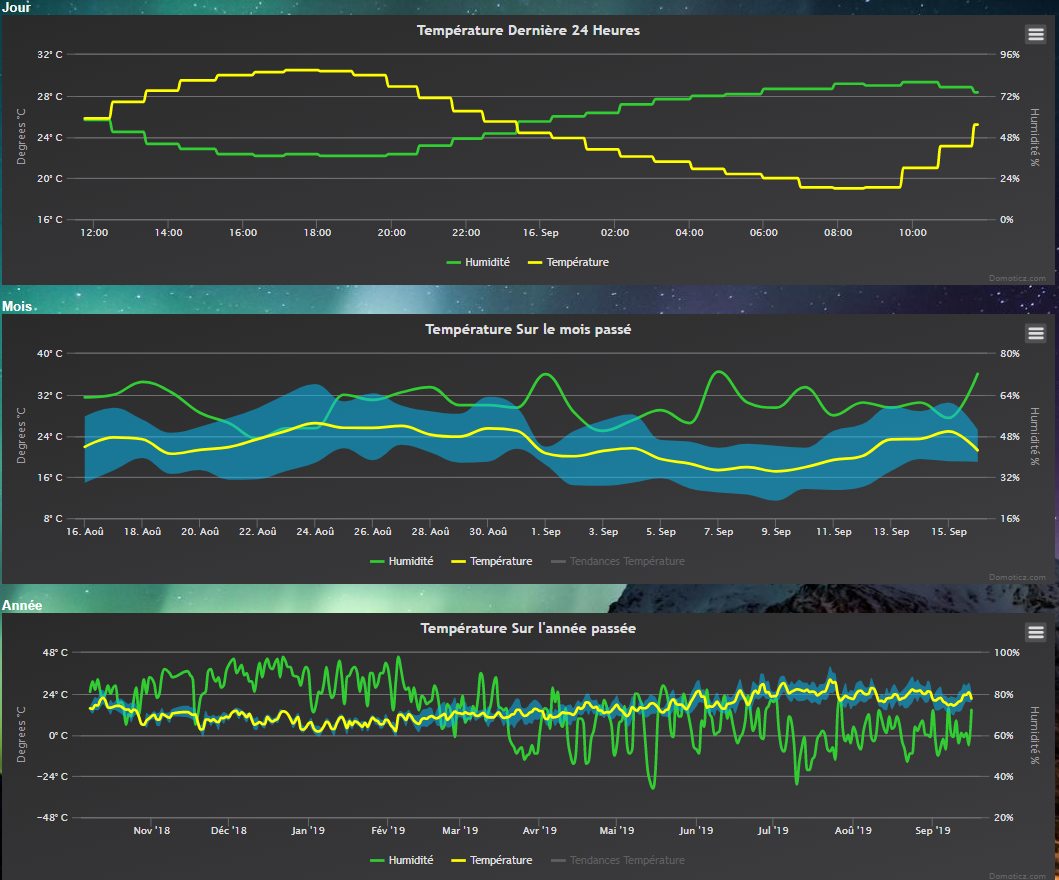Select the Année section heading

pyautogui.click(x=21, y=605)
